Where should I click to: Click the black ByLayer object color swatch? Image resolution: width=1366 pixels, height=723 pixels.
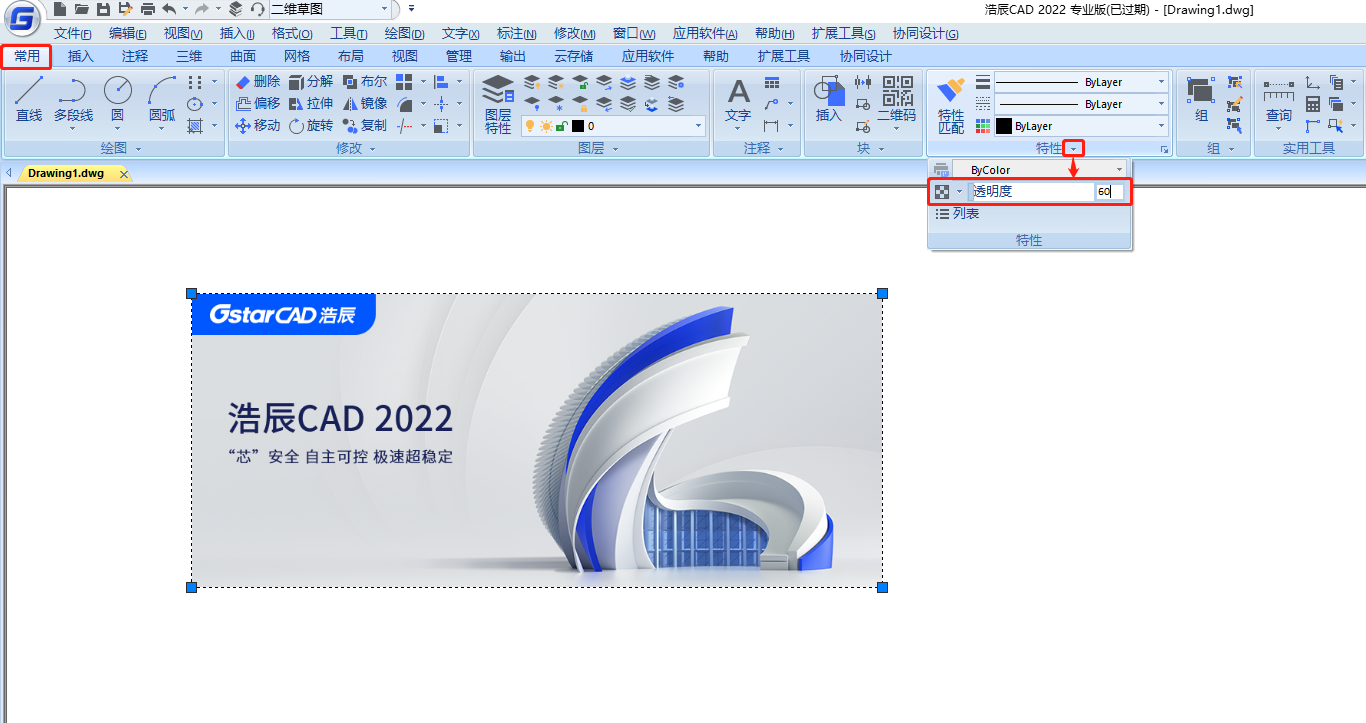point(1004,126)
